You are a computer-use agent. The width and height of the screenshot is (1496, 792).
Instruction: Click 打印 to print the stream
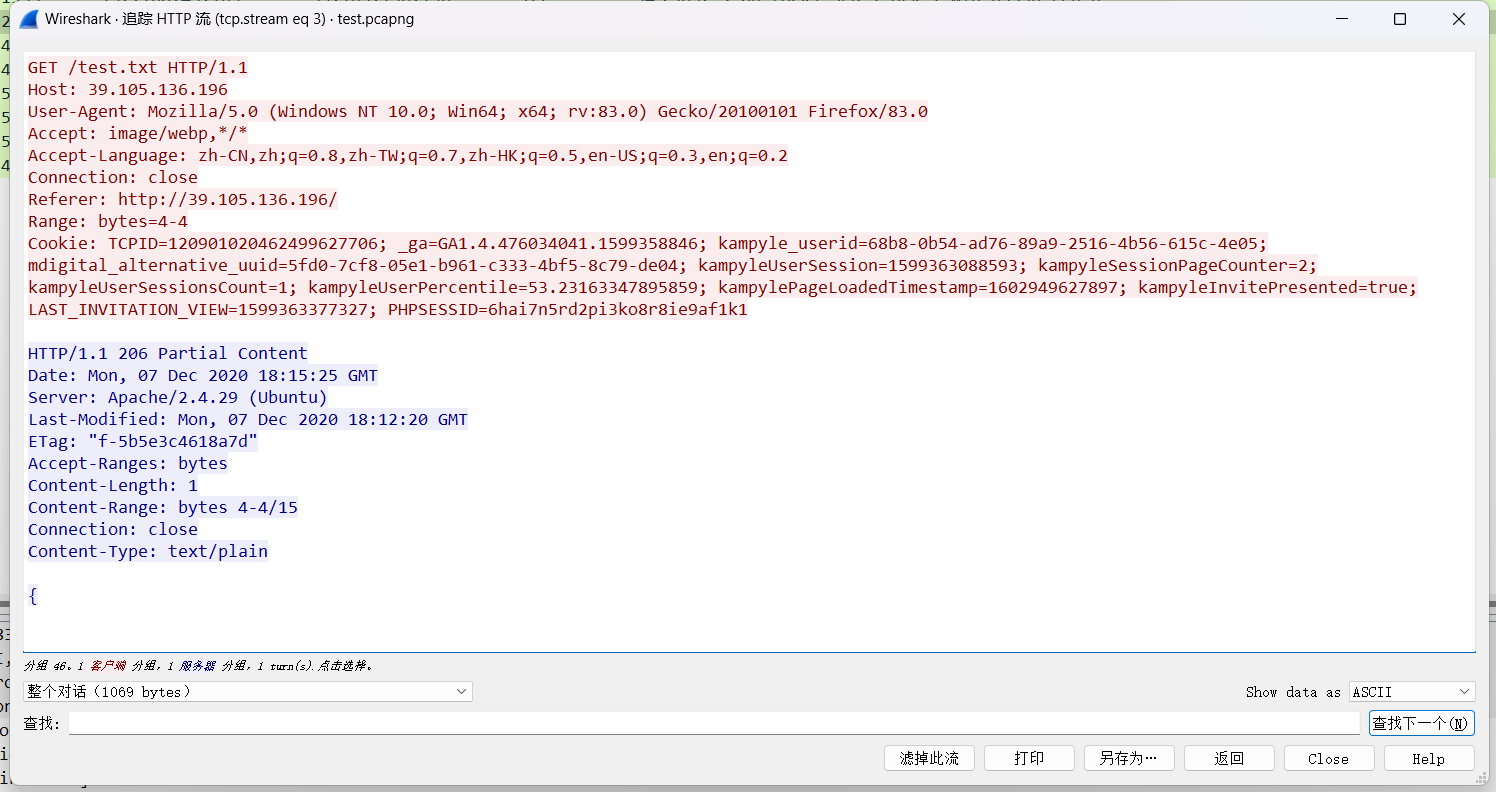(x=1029, y=757)
